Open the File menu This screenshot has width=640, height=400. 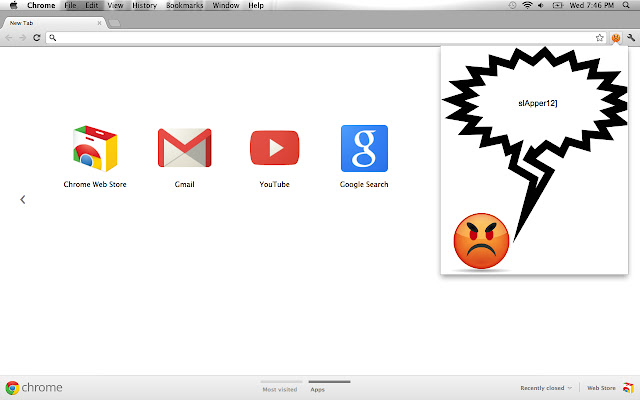pos(70,5)
